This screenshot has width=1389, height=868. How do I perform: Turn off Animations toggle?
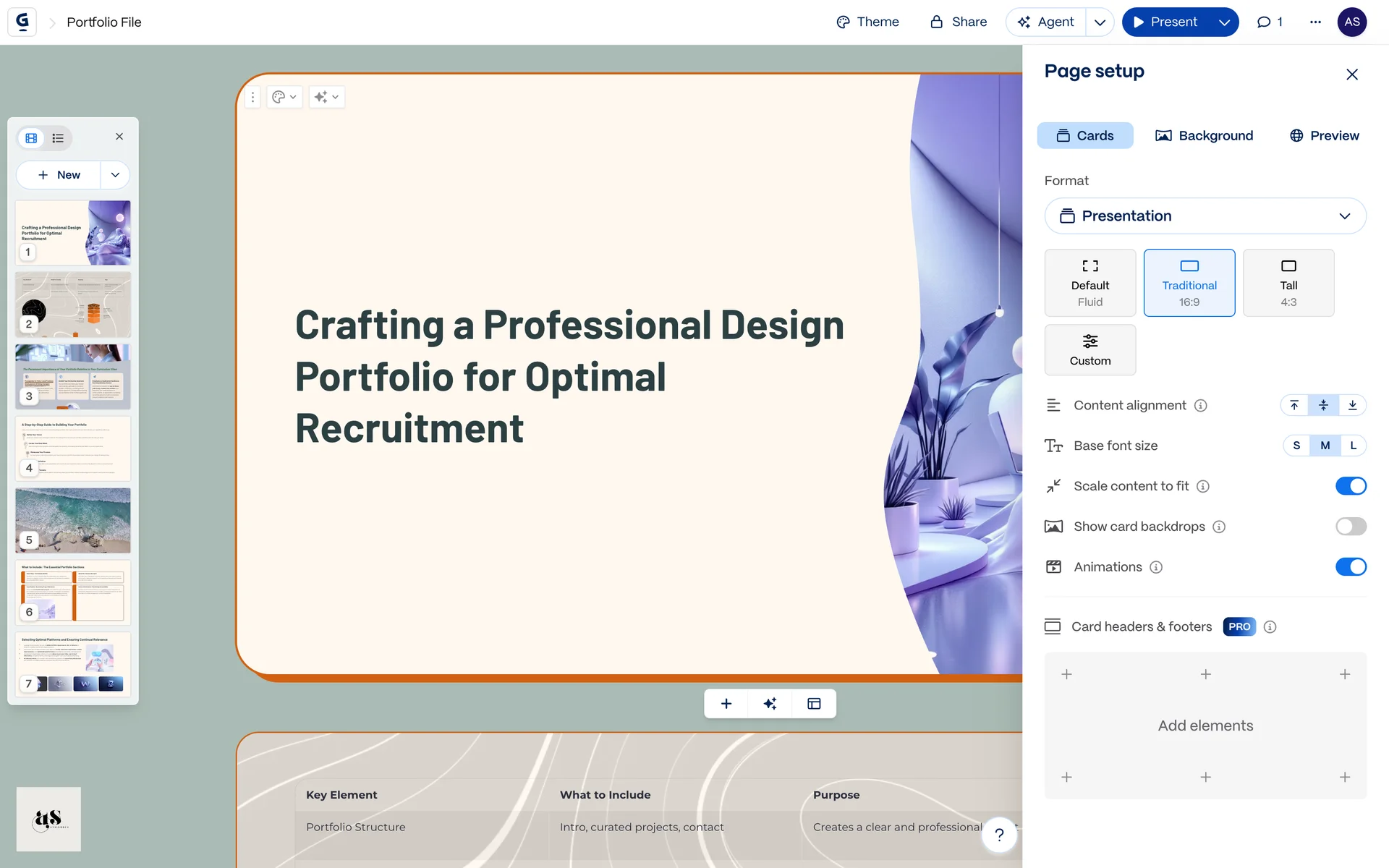tap(1350, 567)
